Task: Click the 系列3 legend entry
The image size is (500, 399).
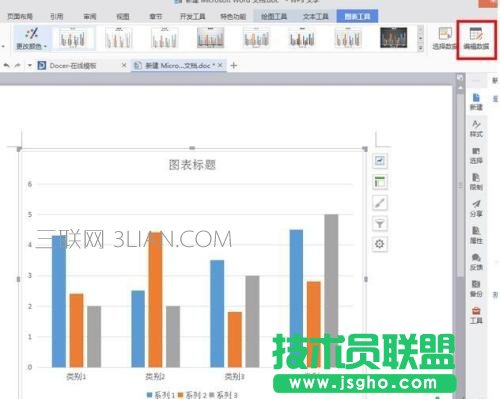Action: [223, 395]
